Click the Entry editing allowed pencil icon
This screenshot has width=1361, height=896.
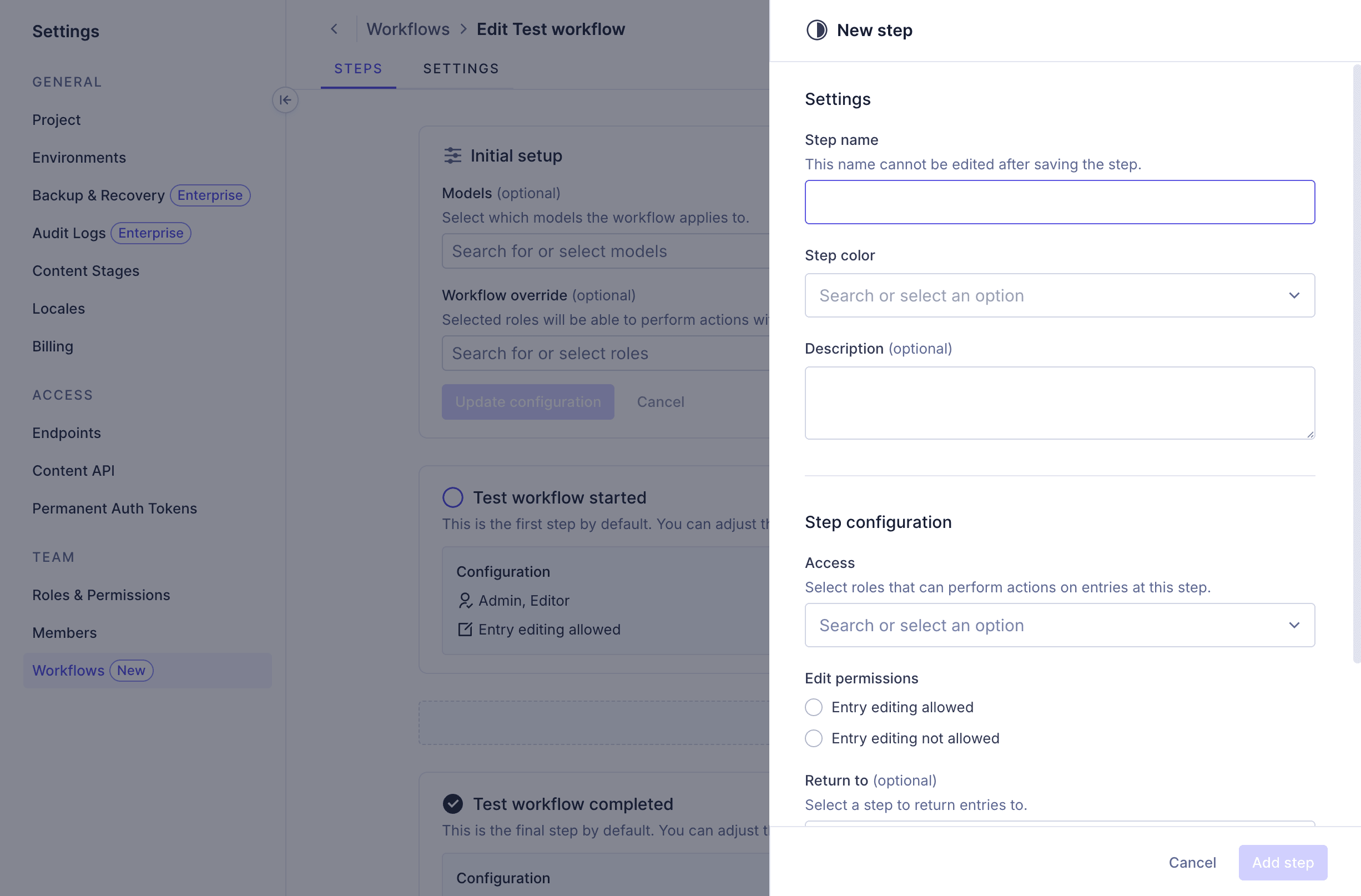pyautogui.click(x=465, y=629)
